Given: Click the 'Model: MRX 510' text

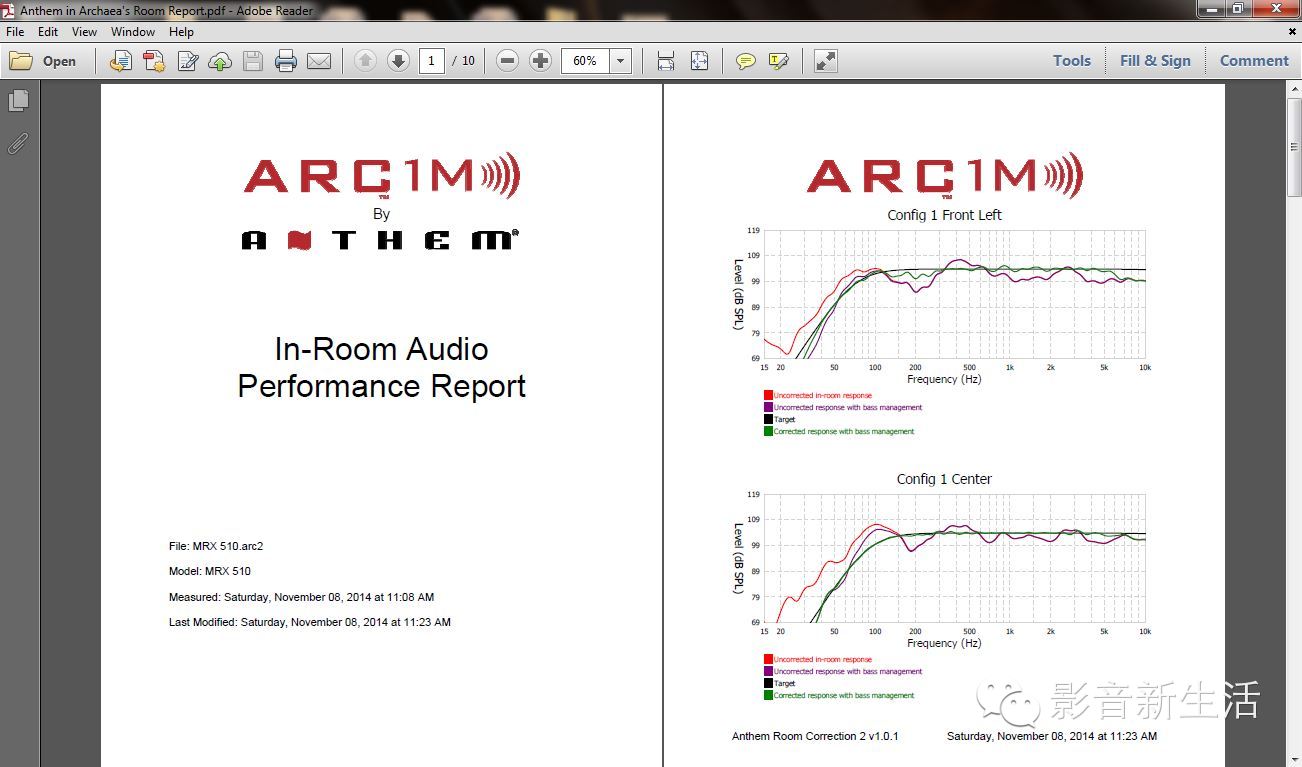Looking at the screenshot, I should pyautogui.click(x=210, y=572).
